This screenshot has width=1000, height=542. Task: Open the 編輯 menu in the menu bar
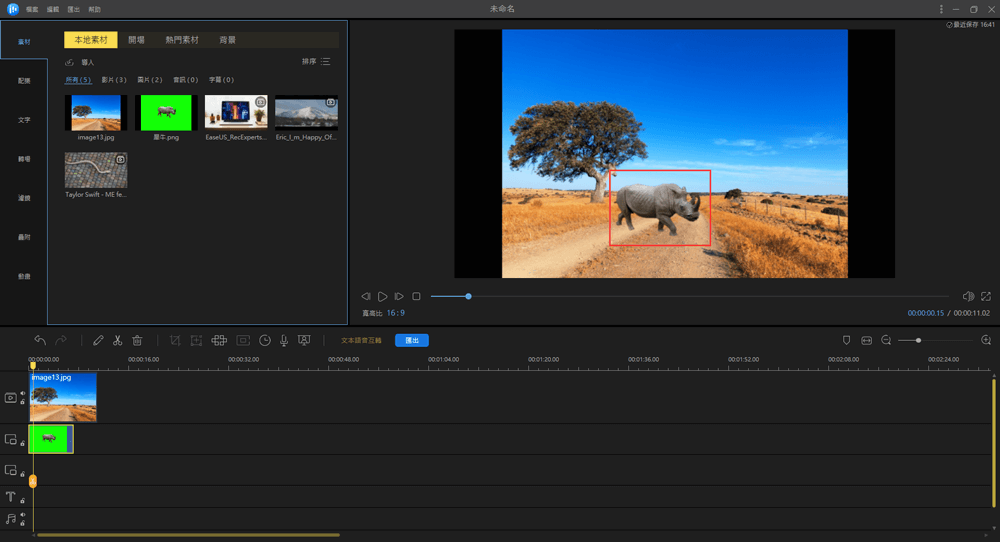(x=53, y=9)
